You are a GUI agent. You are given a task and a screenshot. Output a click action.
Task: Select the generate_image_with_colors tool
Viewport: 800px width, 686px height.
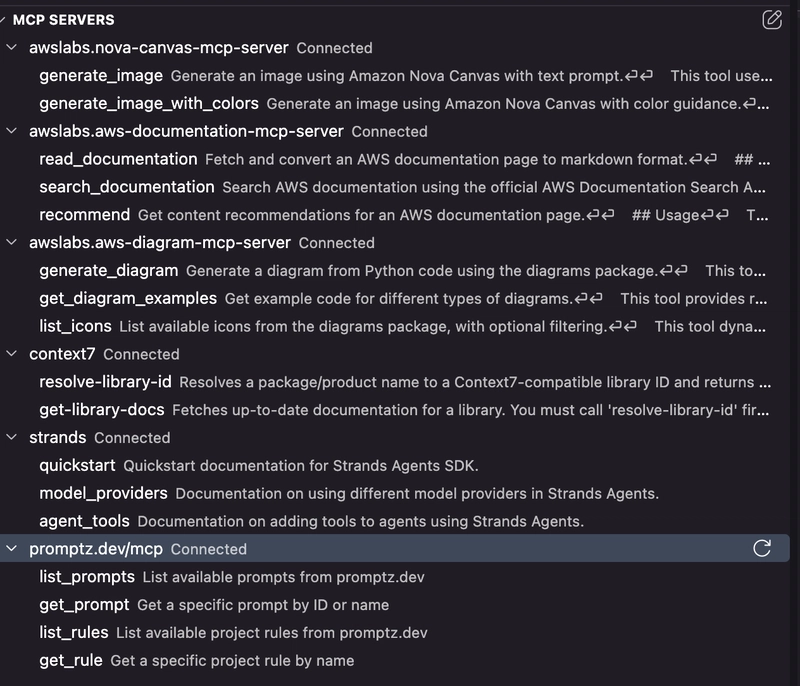tap(149, 103)
